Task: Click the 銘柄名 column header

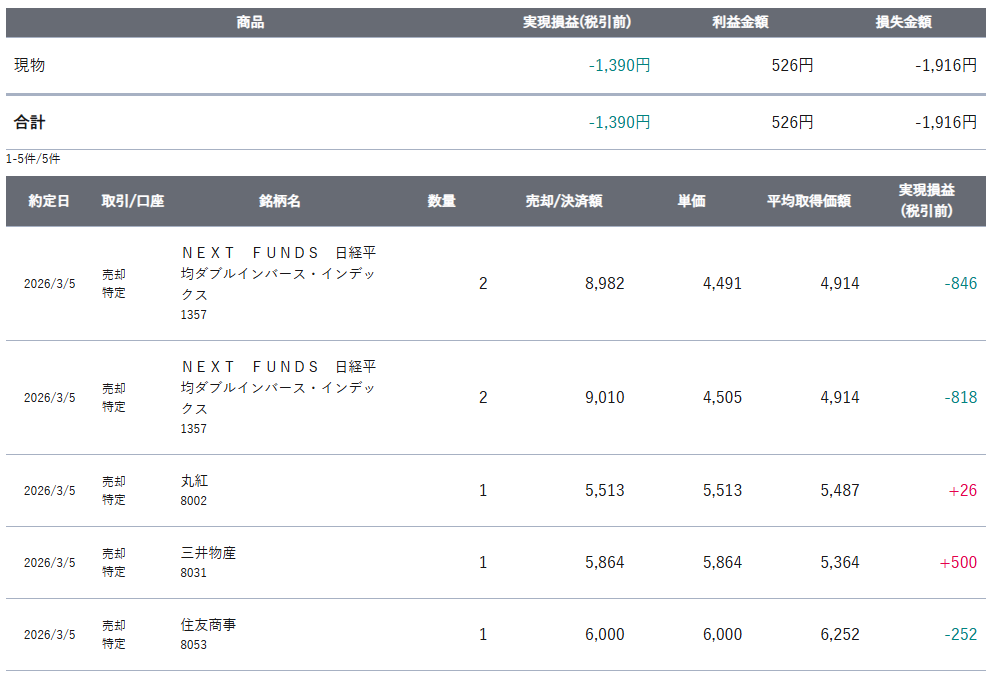Action: coord(279,201)
